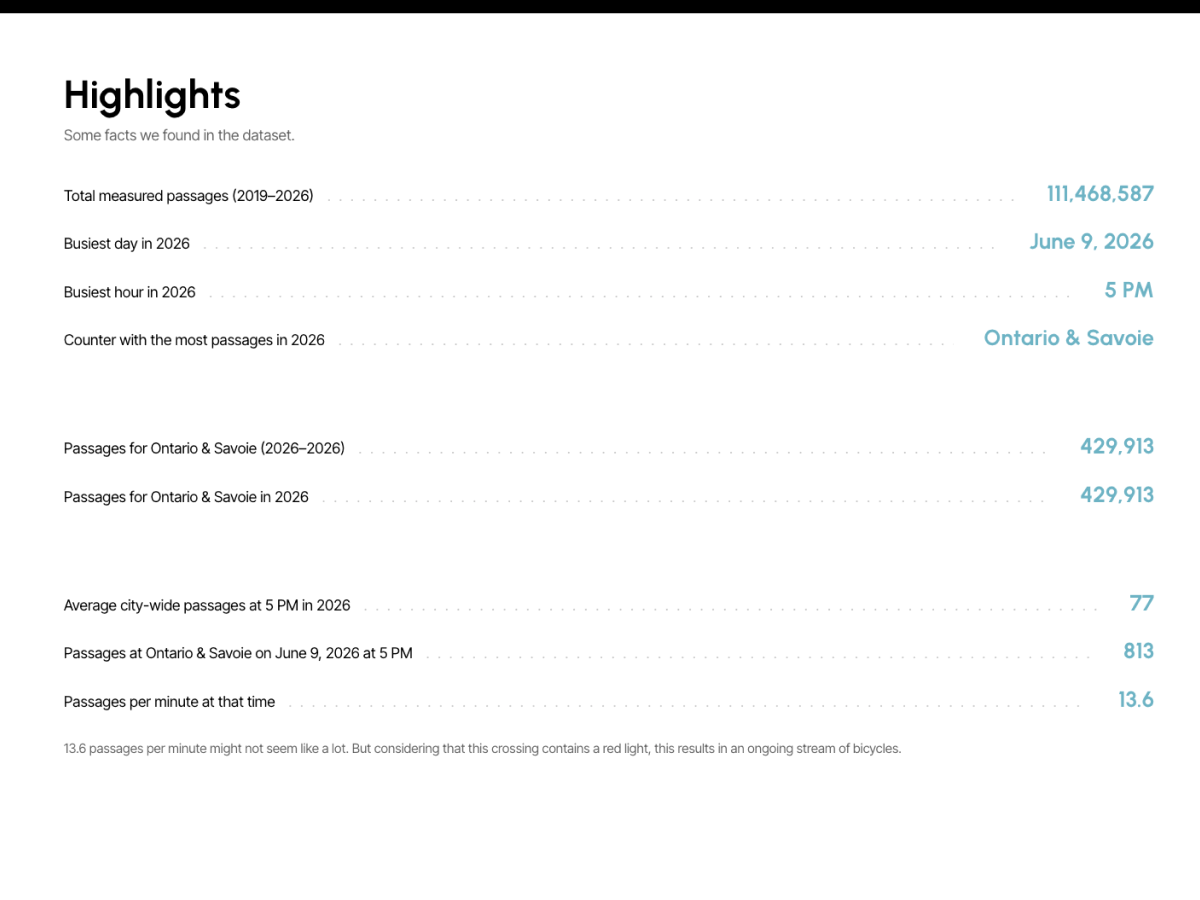1200x900 pixels.
Task: Select the city-wide average value 77
Action: tap(1141, 603)
